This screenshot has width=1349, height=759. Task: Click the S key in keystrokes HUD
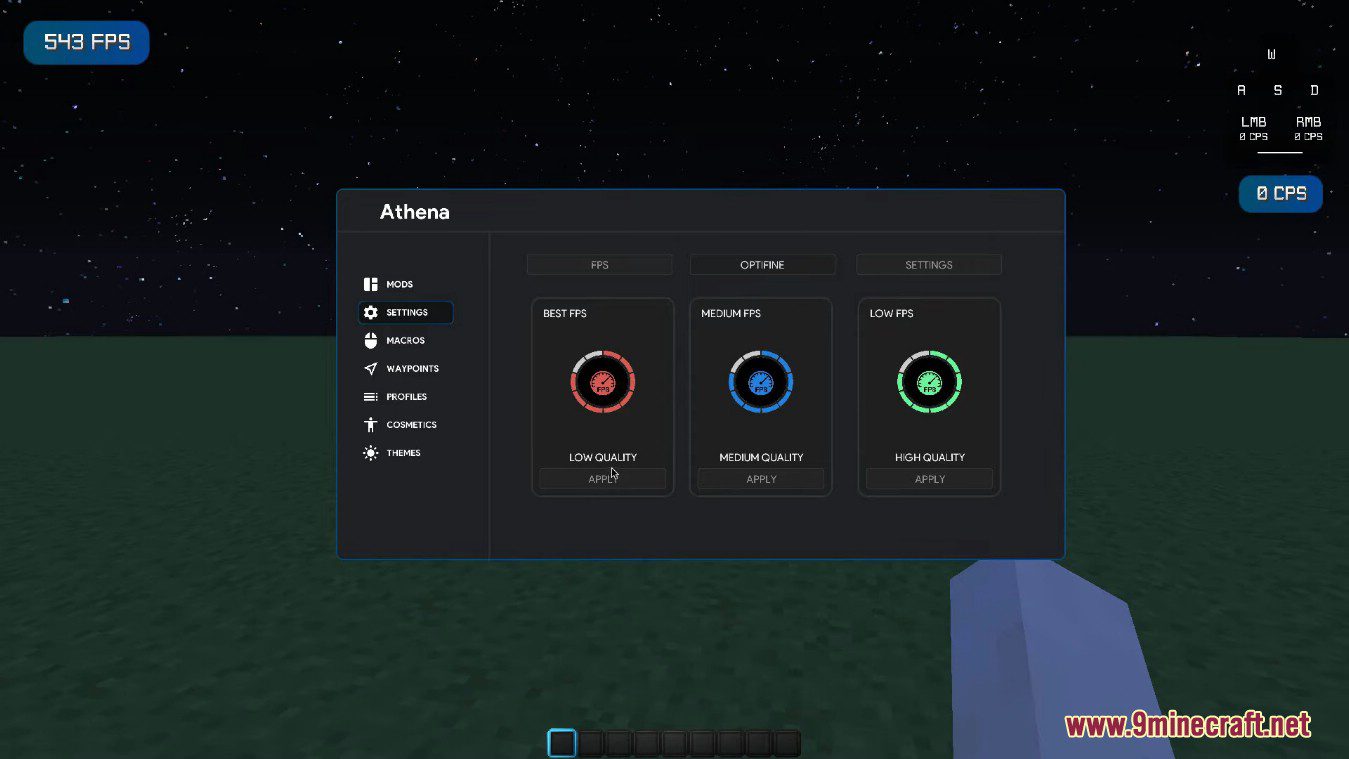1277,90
